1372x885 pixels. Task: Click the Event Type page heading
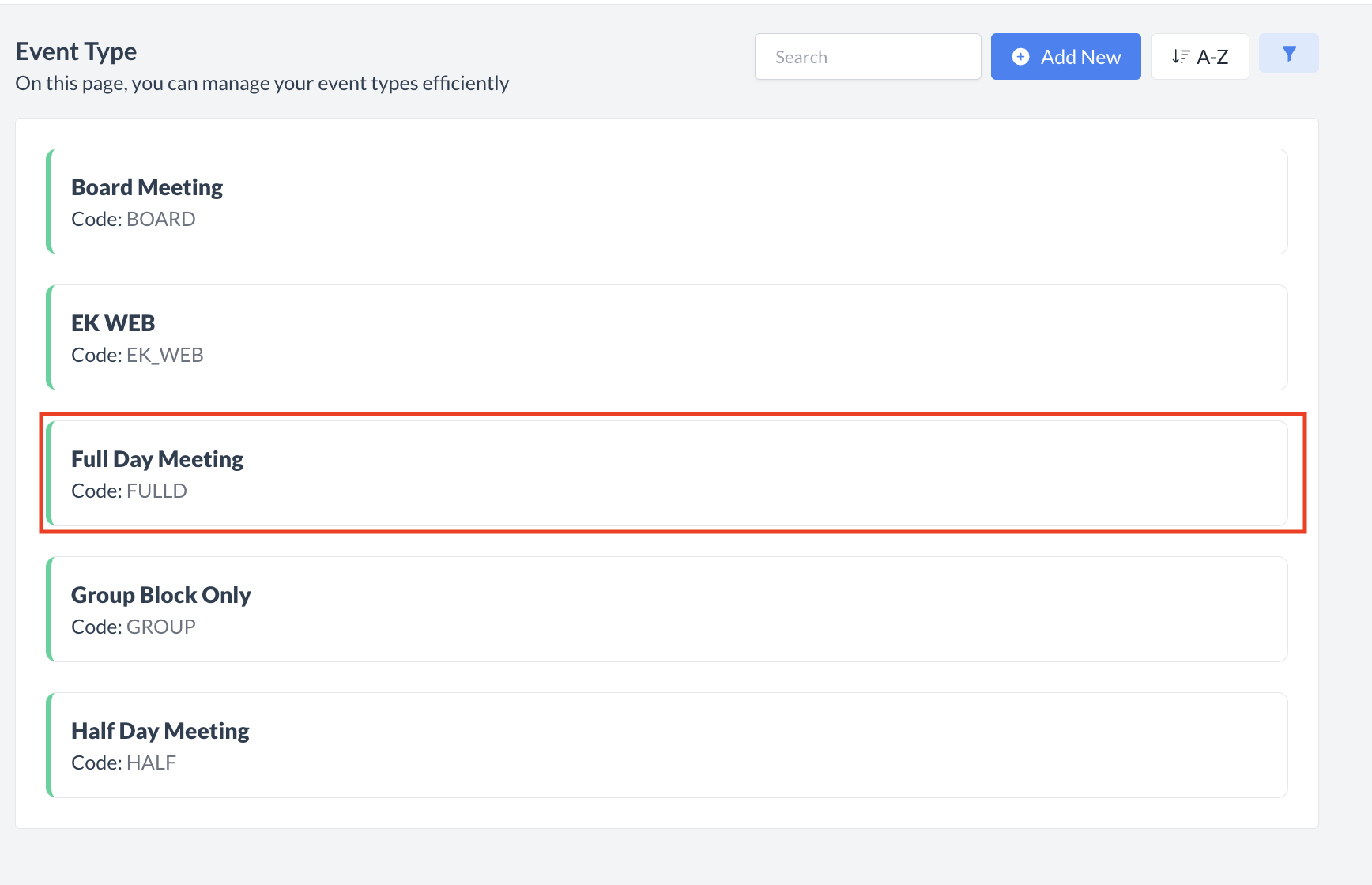pos(76,51)
